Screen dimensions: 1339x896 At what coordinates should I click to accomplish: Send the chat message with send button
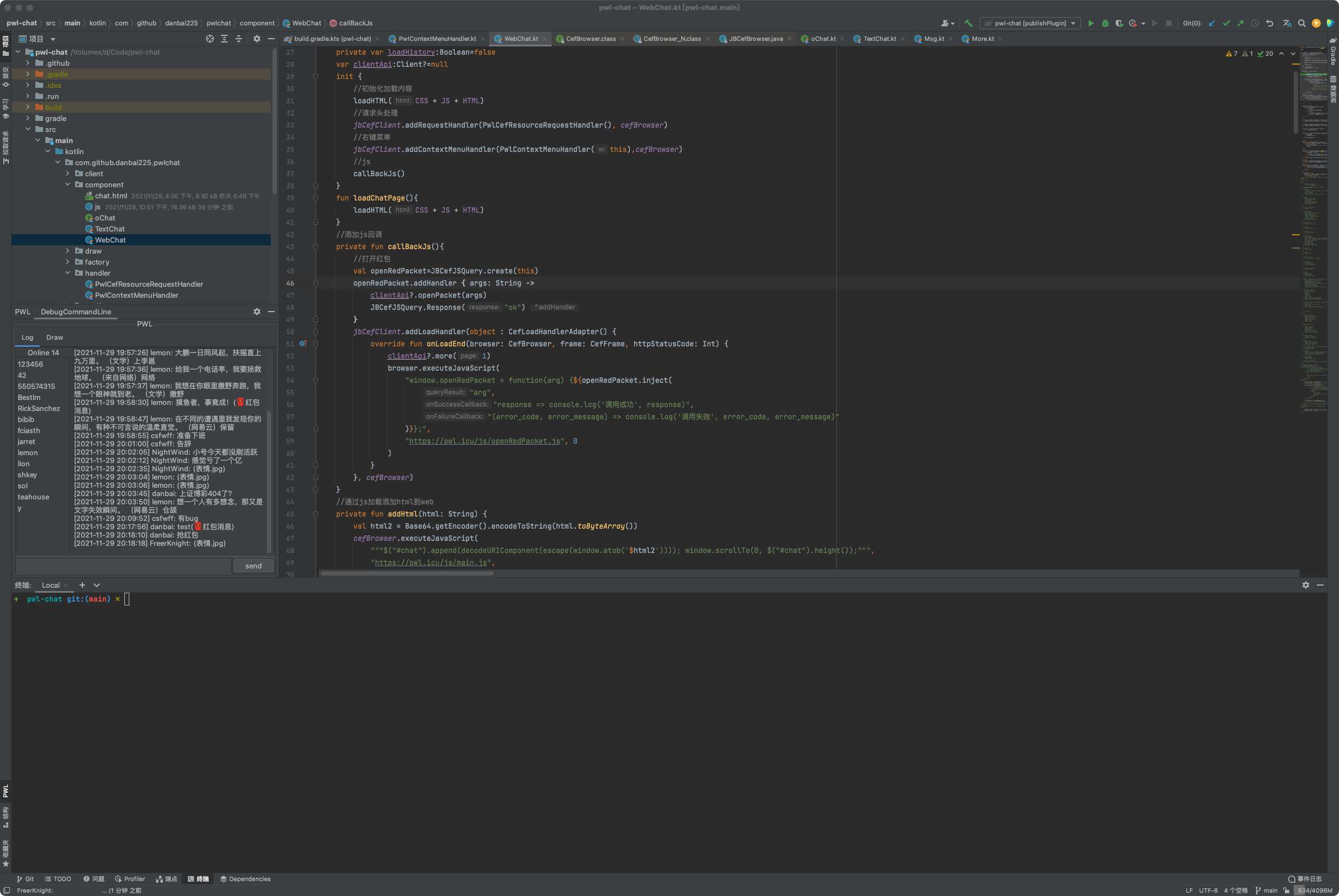point(253,566)
